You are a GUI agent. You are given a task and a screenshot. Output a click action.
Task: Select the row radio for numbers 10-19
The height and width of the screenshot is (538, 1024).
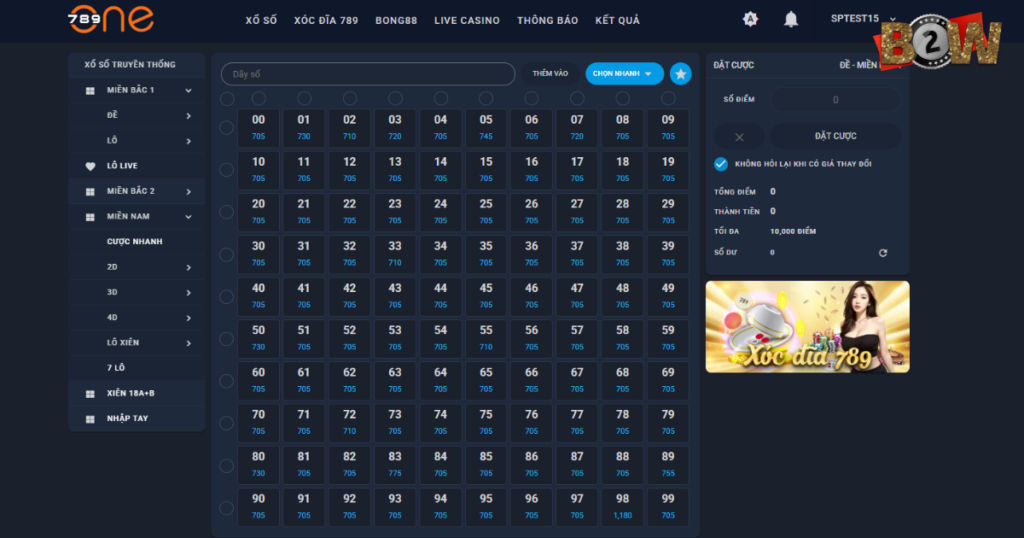[x=227, y=170]
